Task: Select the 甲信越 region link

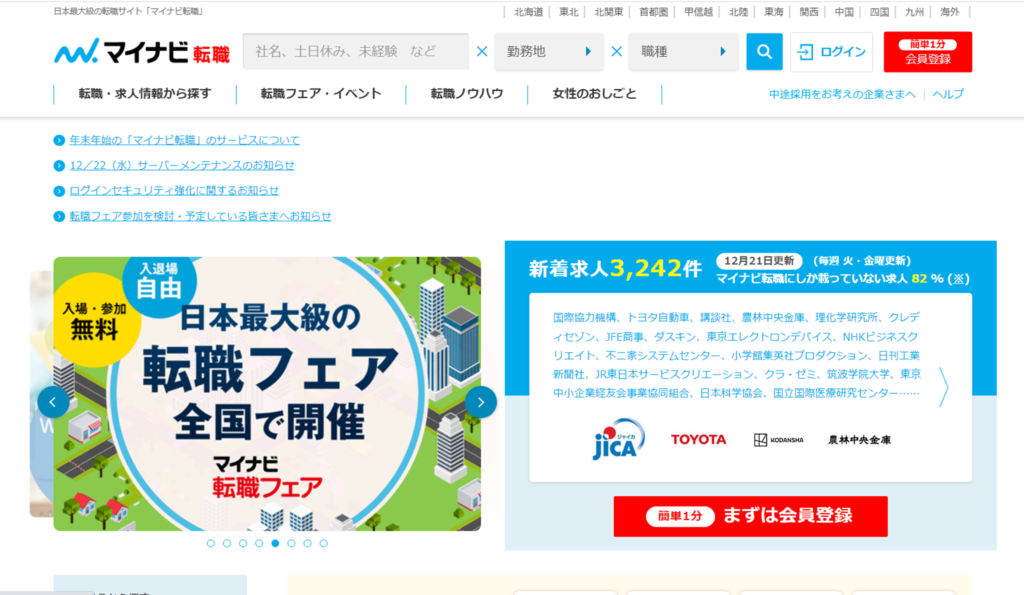Action: coord(699,12)
